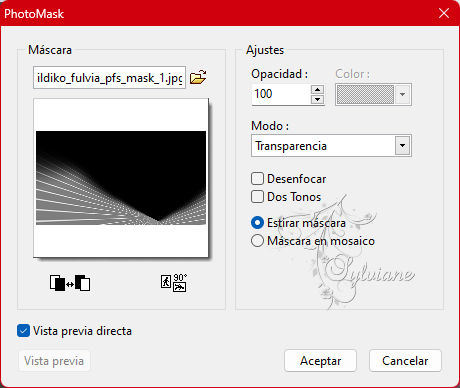Open the mask file browser folder icon
Screen dimensions: 460x388
[x=198, y=78]
